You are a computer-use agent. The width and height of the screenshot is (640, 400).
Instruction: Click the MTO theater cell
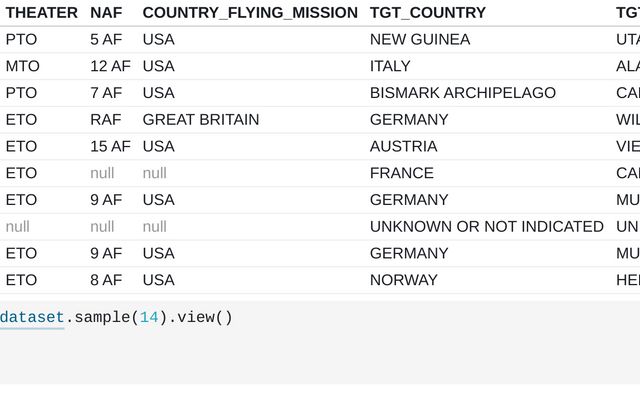click(x=21, y=66)
